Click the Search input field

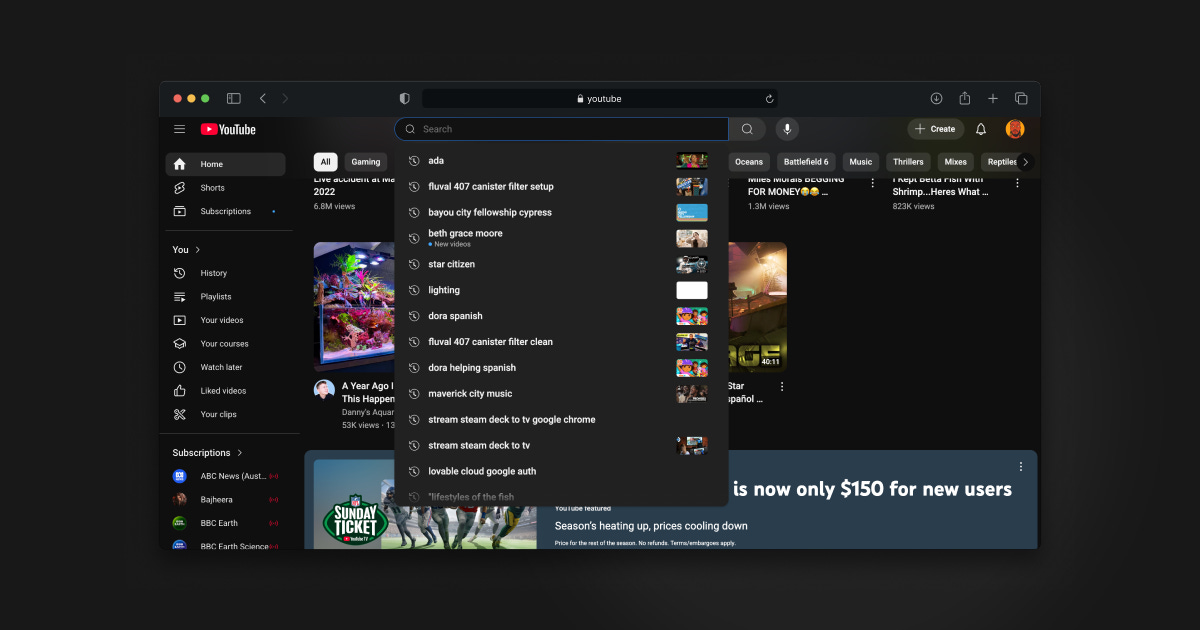tap(561, 129)
